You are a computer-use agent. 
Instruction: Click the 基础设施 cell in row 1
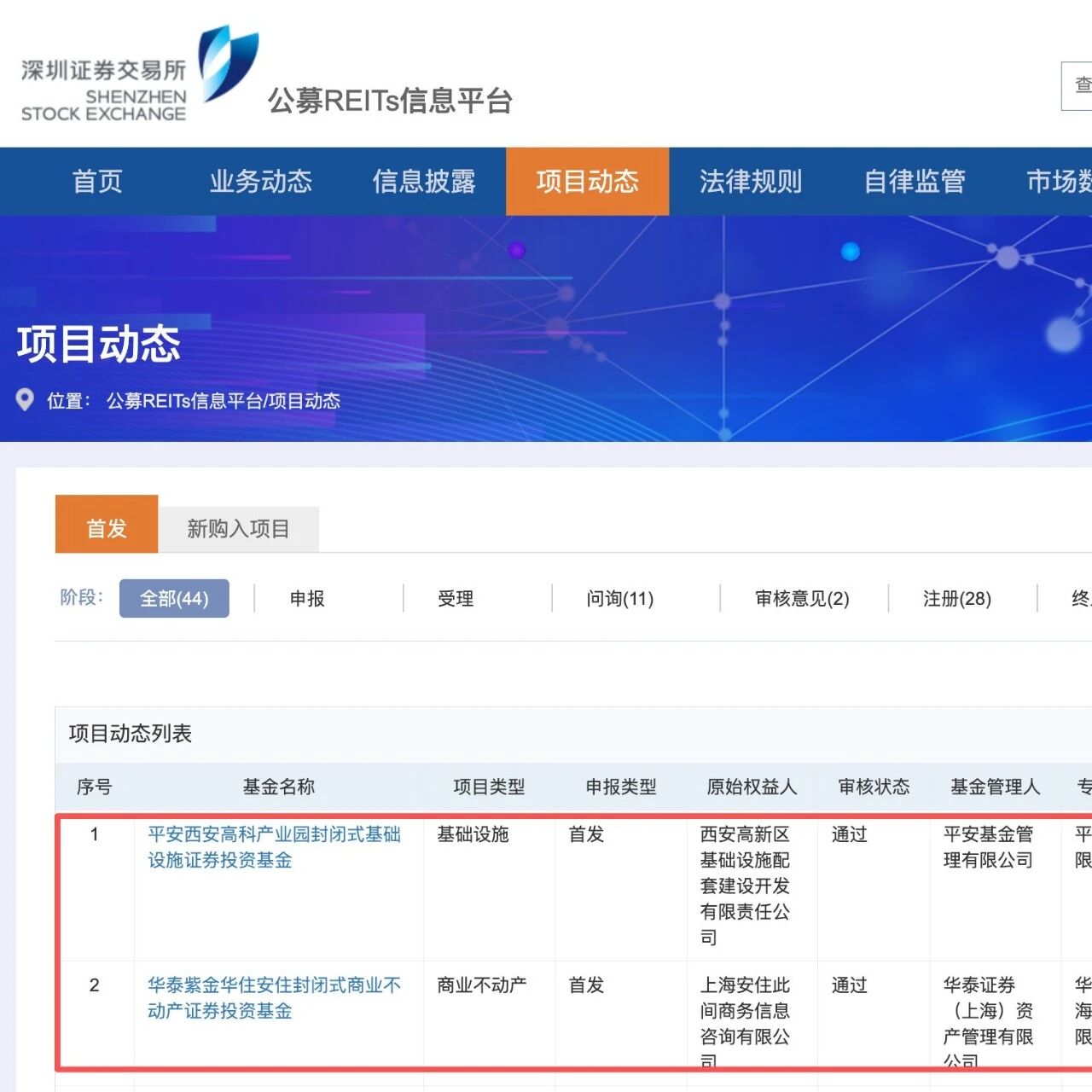[473, 834]
